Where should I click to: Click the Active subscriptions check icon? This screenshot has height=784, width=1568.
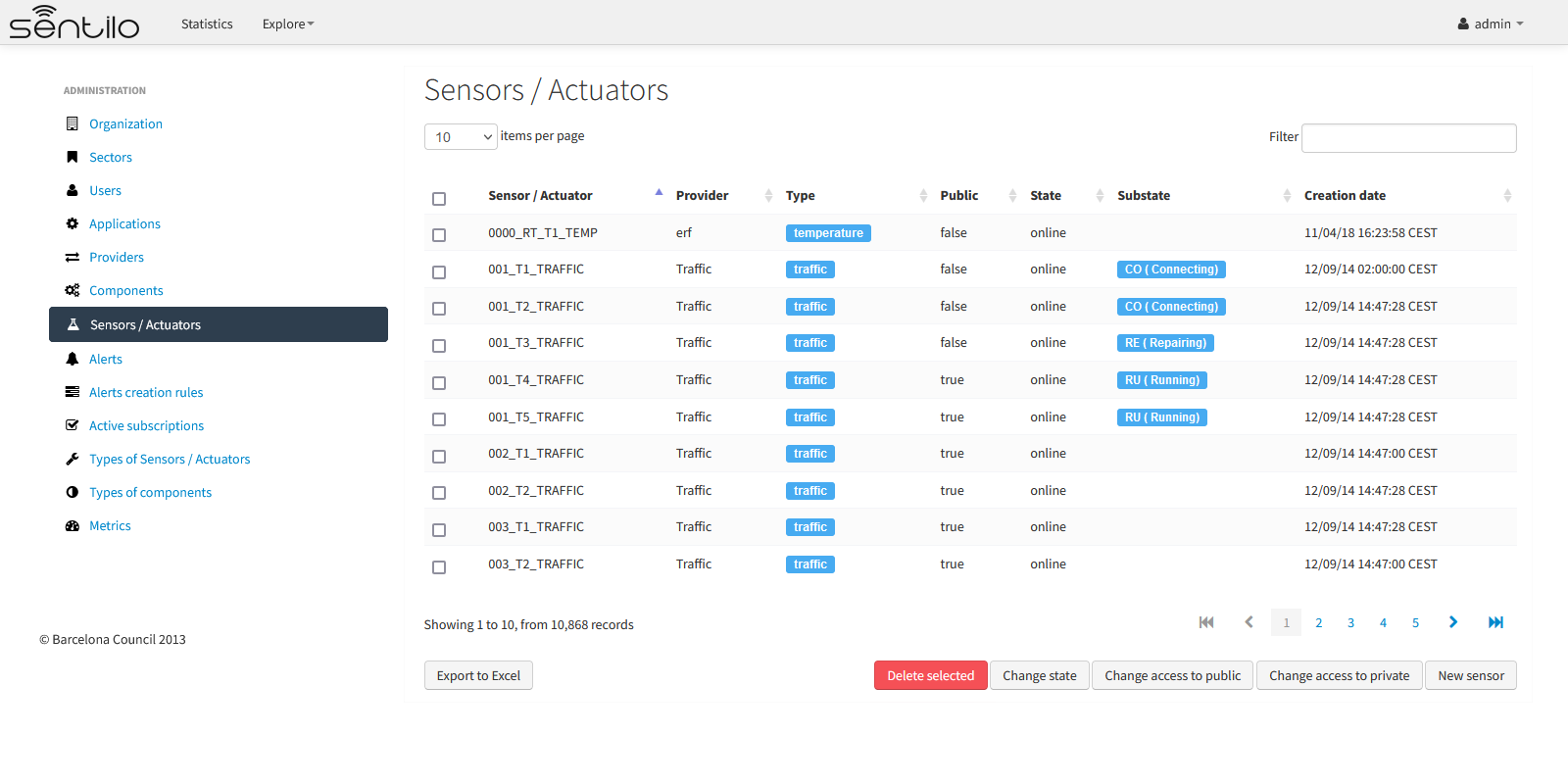point(72,425)
